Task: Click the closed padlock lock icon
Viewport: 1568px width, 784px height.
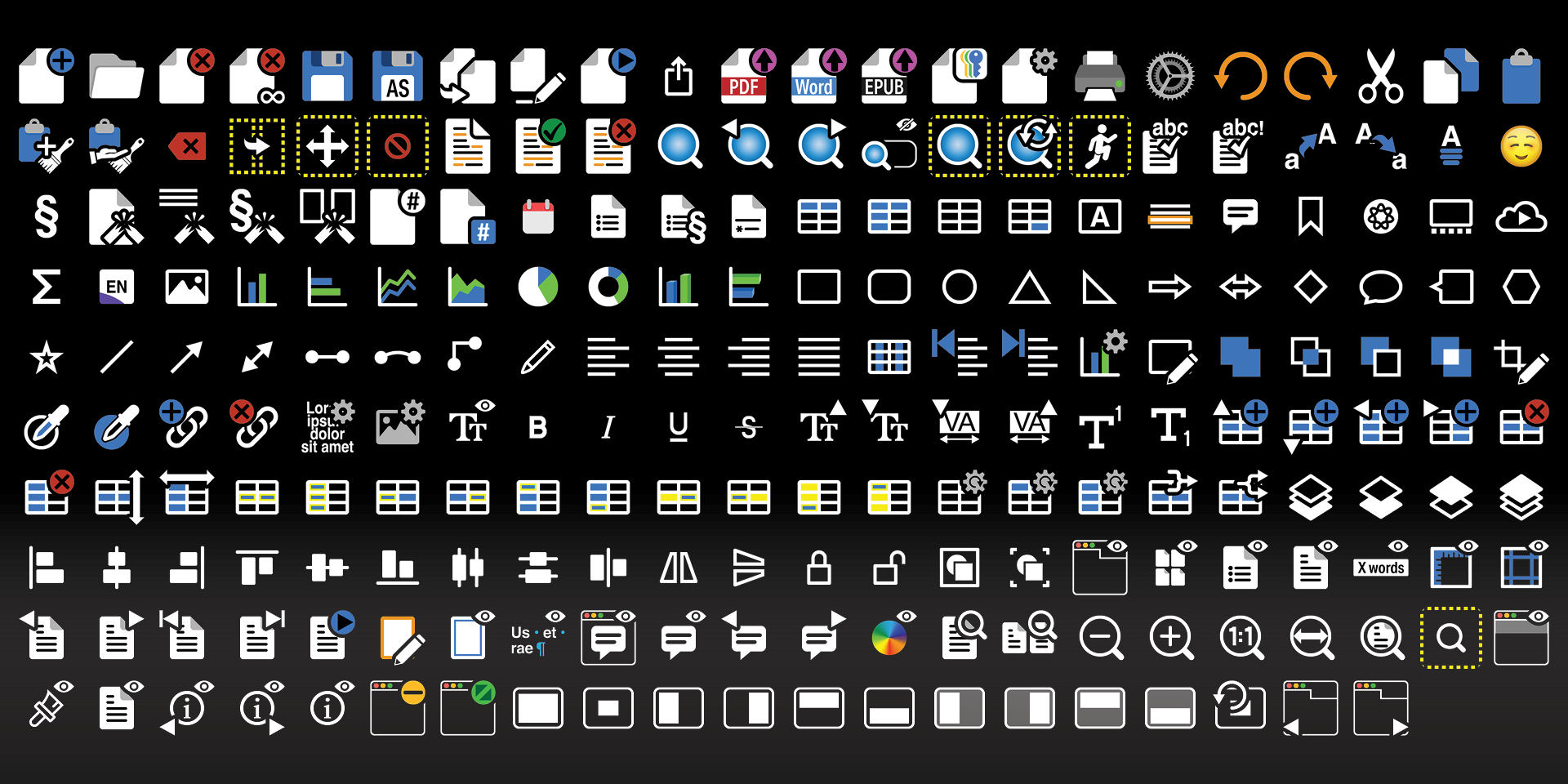Action: [x=819, y=568]
